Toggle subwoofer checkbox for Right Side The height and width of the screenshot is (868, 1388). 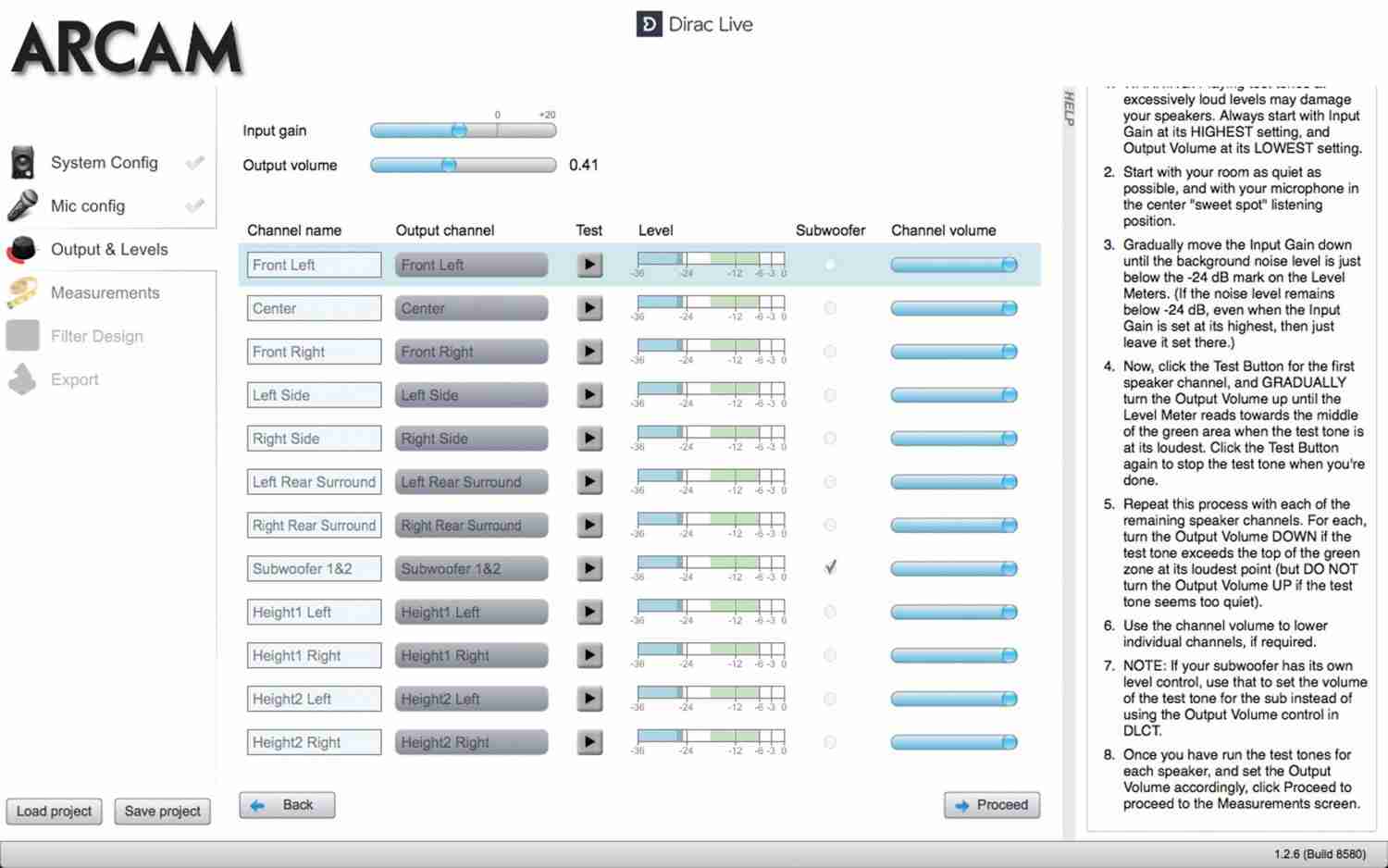click(830, 439)
